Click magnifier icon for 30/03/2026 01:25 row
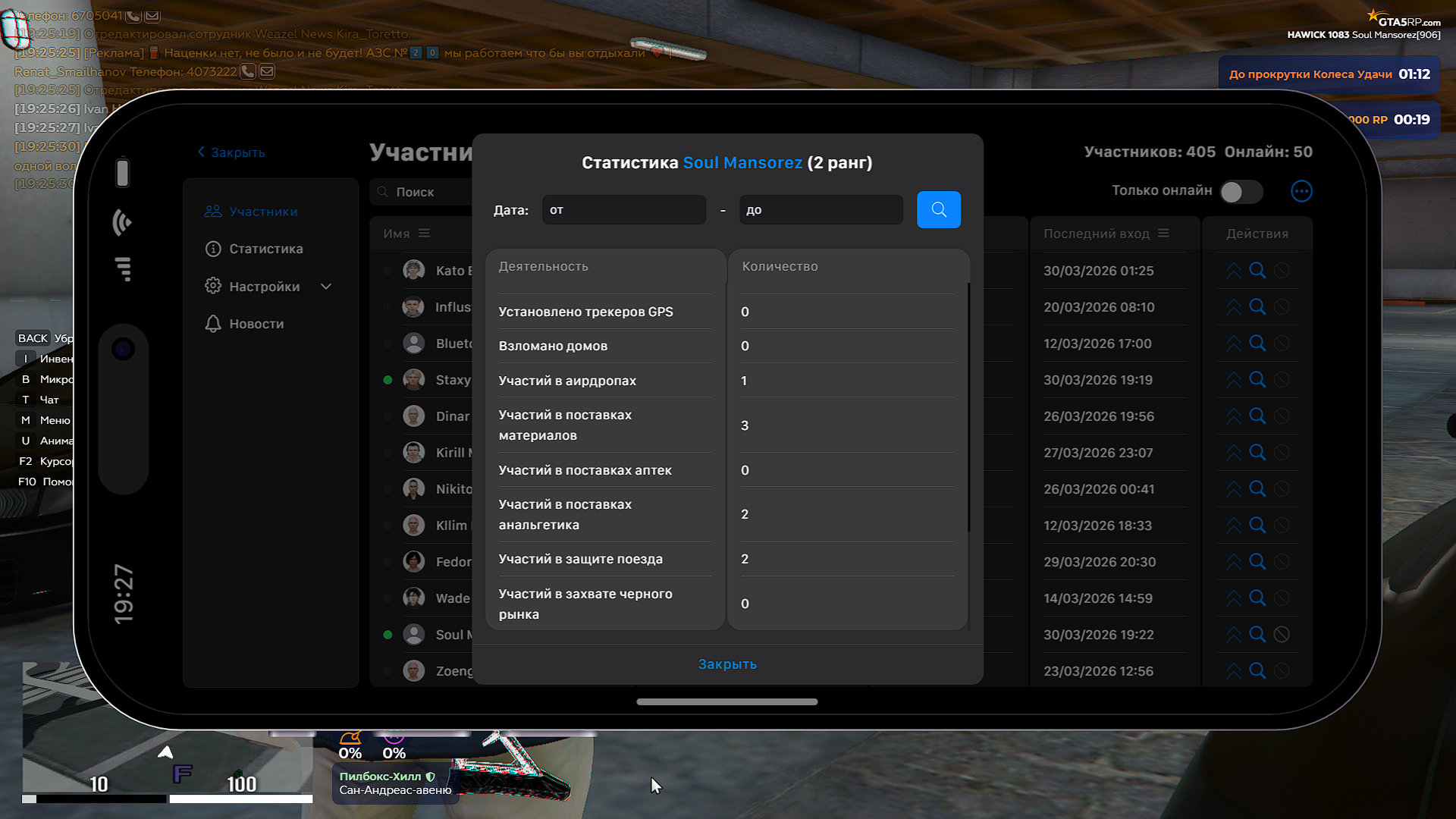This screenshot has height=819, width=1456. coord(1257,271)
